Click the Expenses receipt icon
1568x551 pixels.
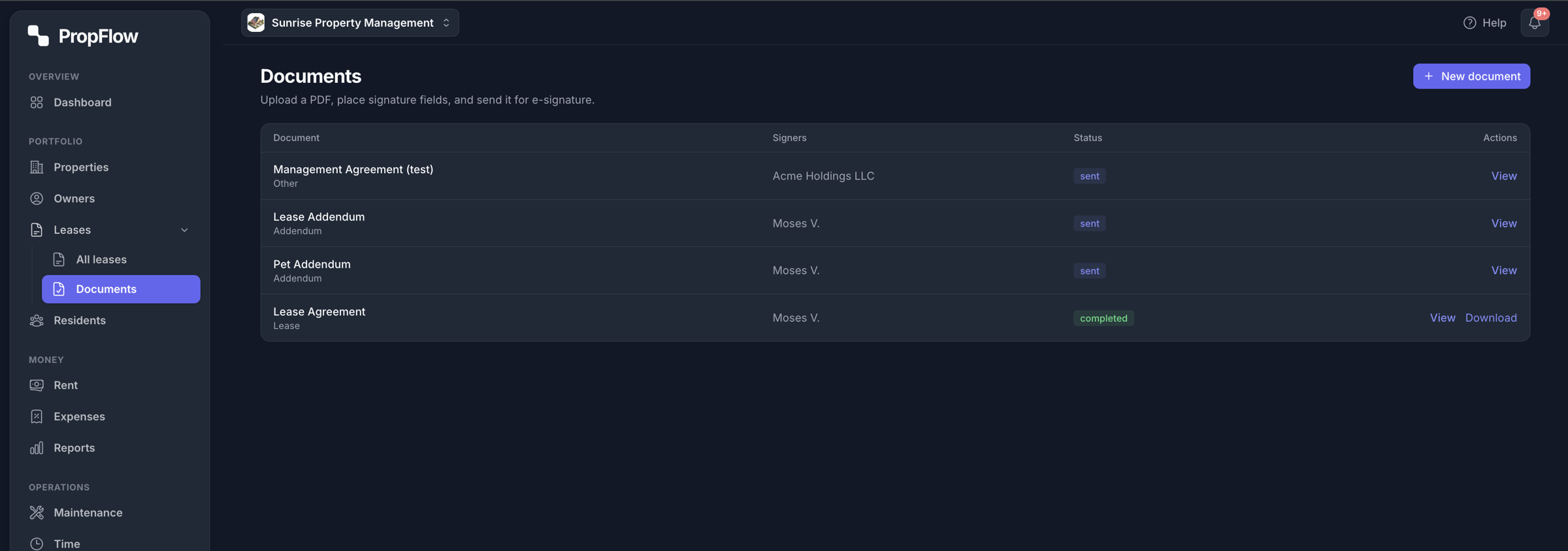(37, 417)
